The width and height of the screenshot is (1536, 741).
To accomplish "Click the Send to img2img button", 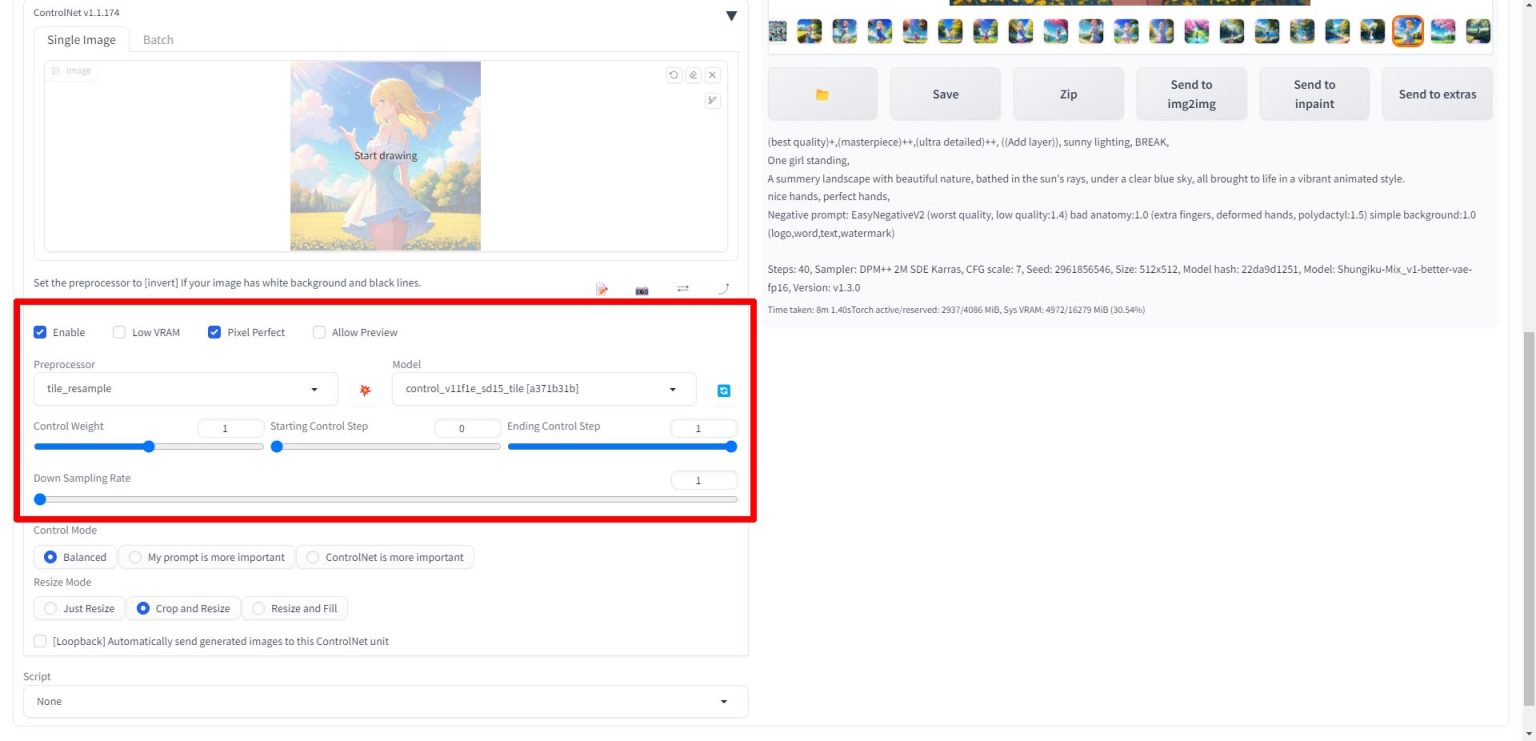I will (x=1191, y=94).
